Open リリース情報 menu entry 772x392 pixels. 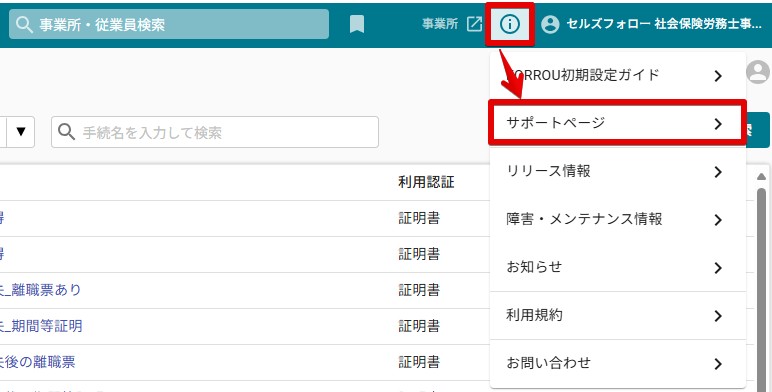pos(618,171)
